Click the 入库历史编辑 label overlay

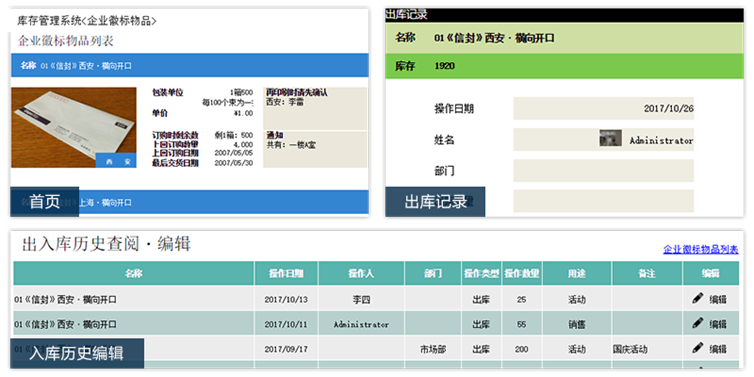pos(77,353)
